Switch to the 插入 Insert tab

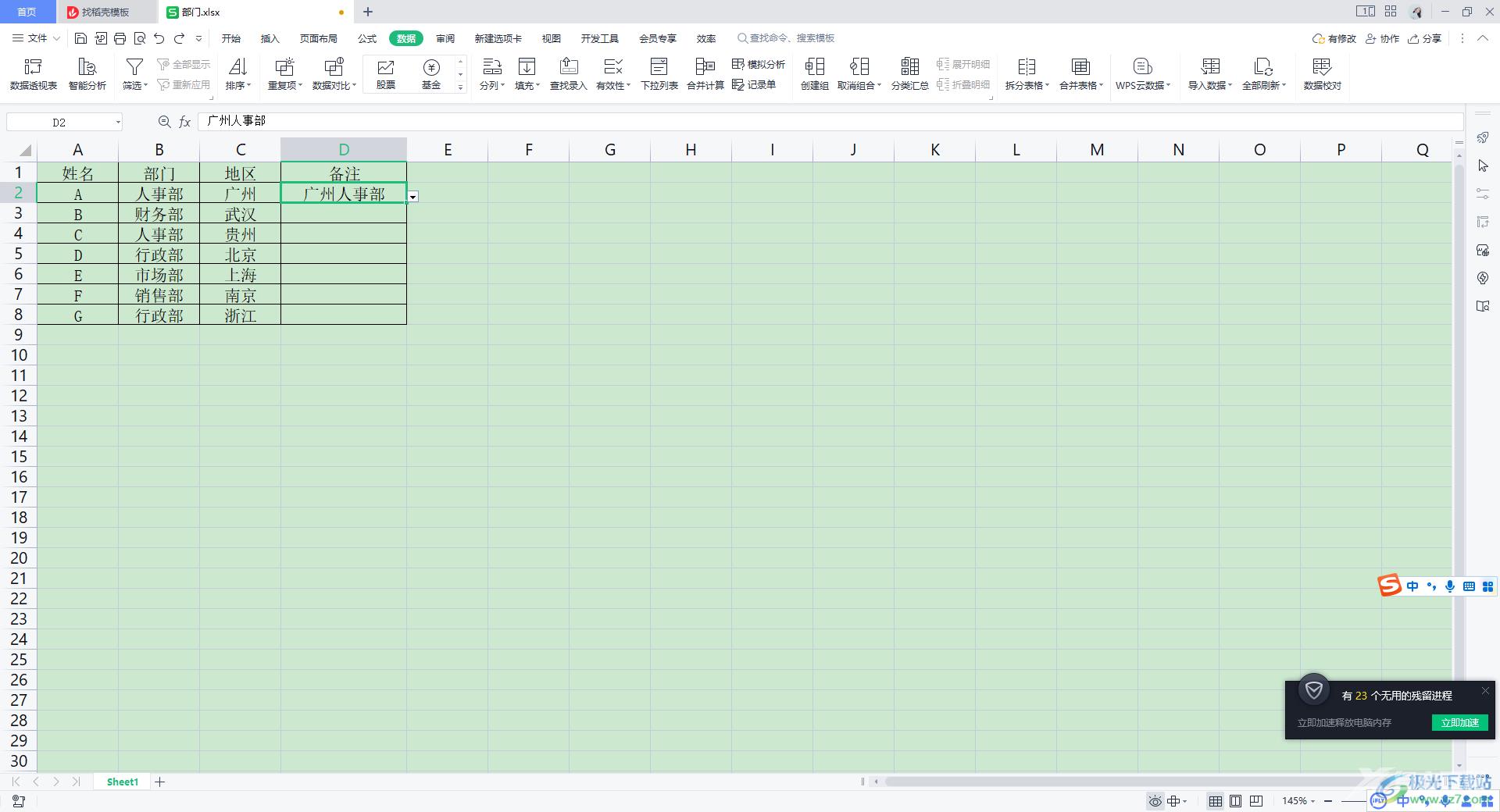click(x=270, y=38)
